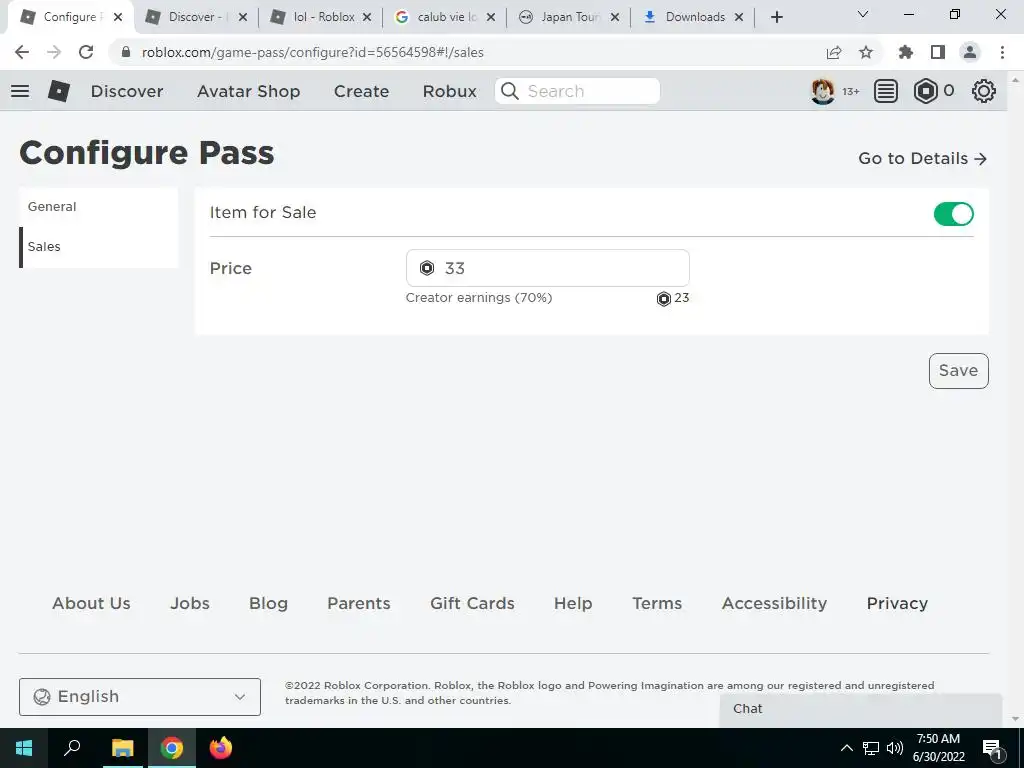
Task: Open Terms footer link
Action: pyautogui.click(x=657, y=603)
